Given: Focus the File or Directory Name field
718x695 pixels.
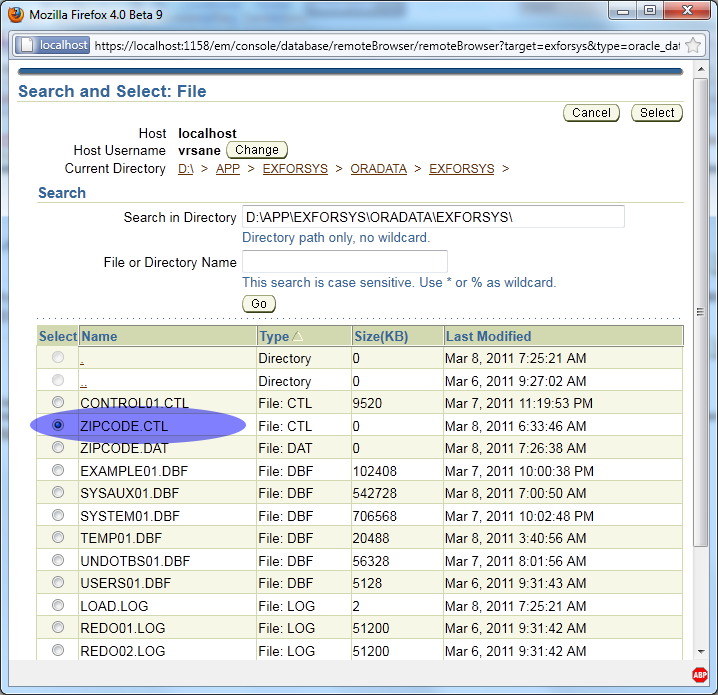Looking at the screenshot, I should point(330,262).
